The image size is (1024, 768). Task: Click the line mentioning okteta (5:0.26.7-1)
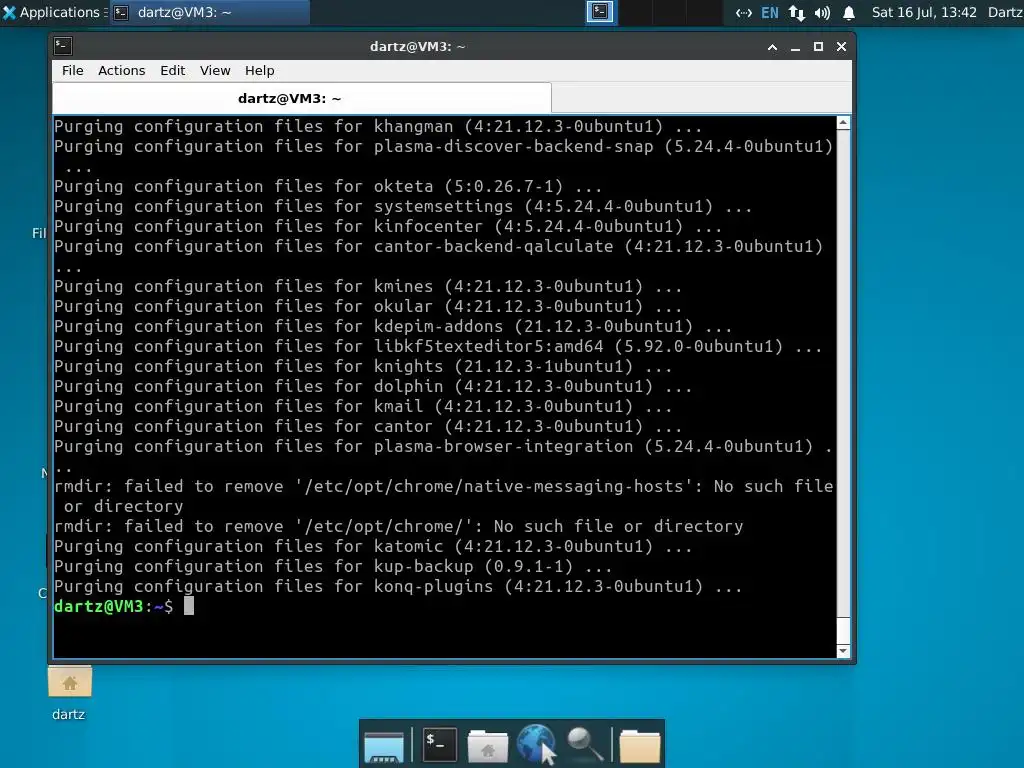328,186
